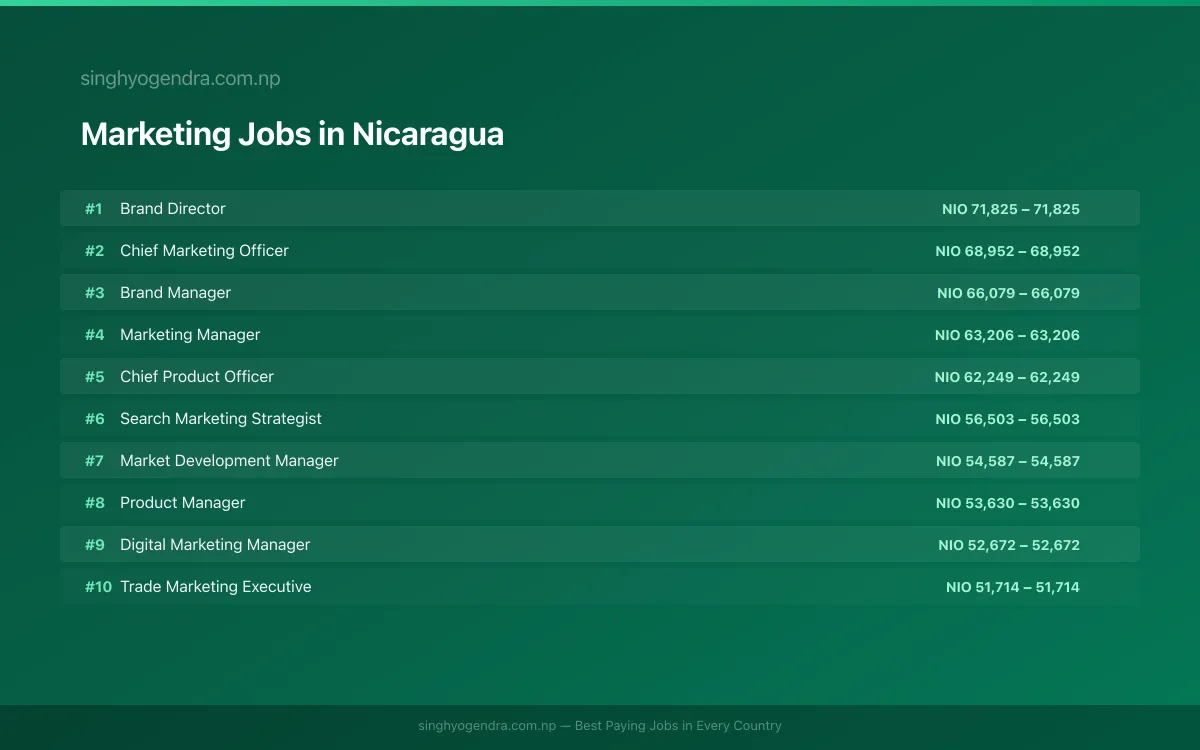This screenshot has width=1200, height=750.
Task: Click the #6 rank number
Action: click(94, 419)
